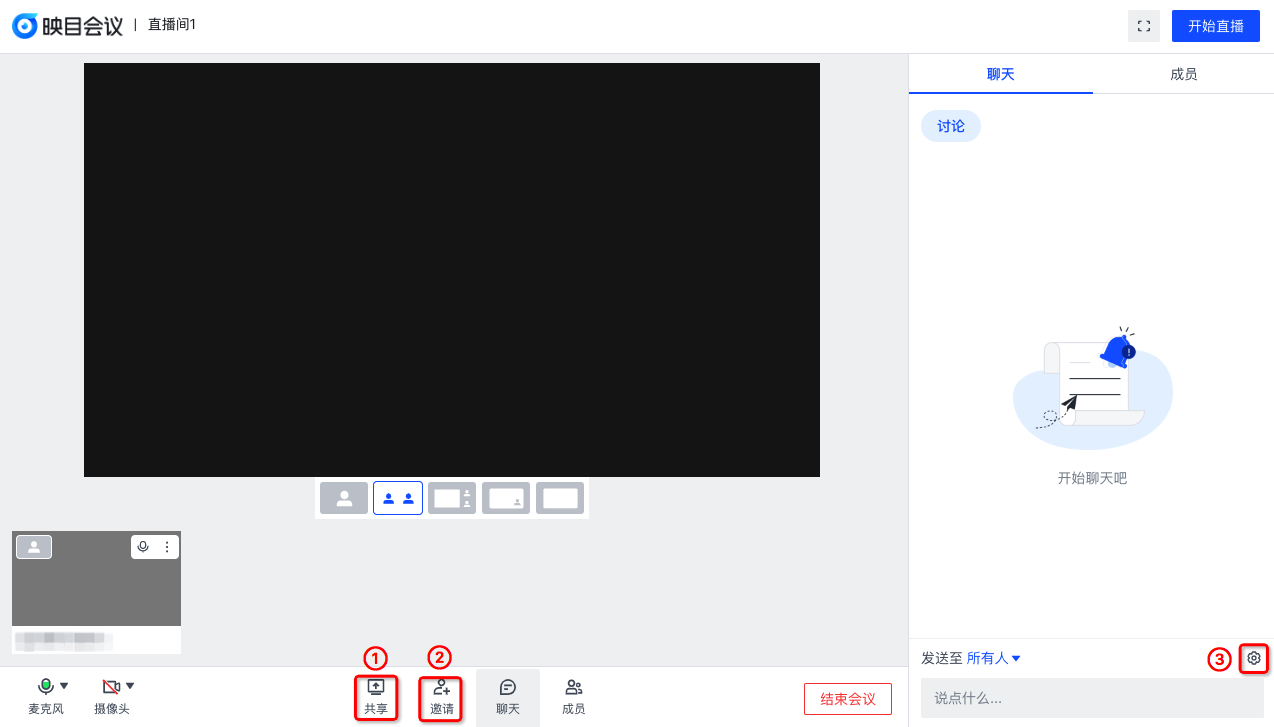The image size is (1274, 727).
Task: Open the 成员 list from the bottom toolbar
Action: pyautogui.click(x=574, y=697)
